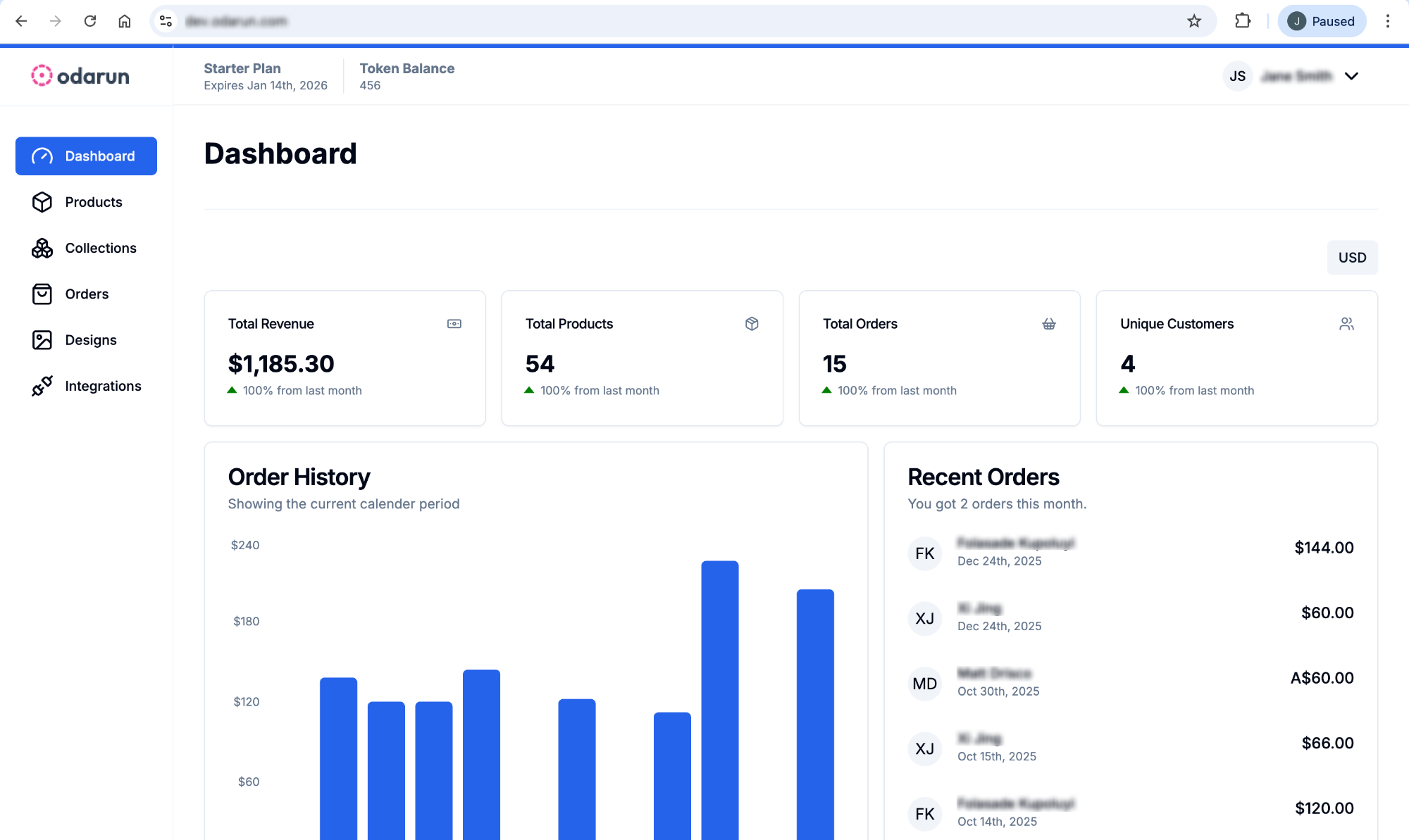The height and width of the screenshot is (840, 1409).
Task: Open the browser extensions puzzle icon
Action: tap(1243, 21)
